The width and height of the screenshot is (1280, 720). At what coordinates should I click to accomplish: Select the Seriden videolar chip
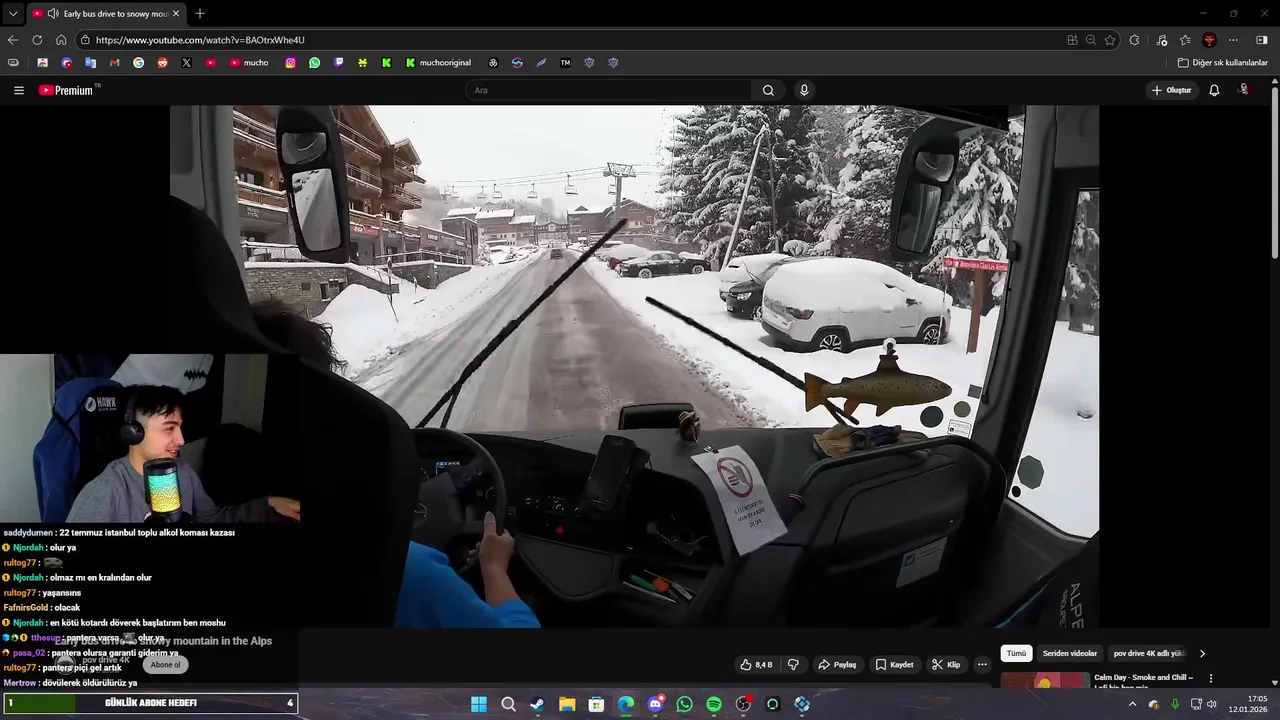pyautogui.click(x=1070, y=653)
